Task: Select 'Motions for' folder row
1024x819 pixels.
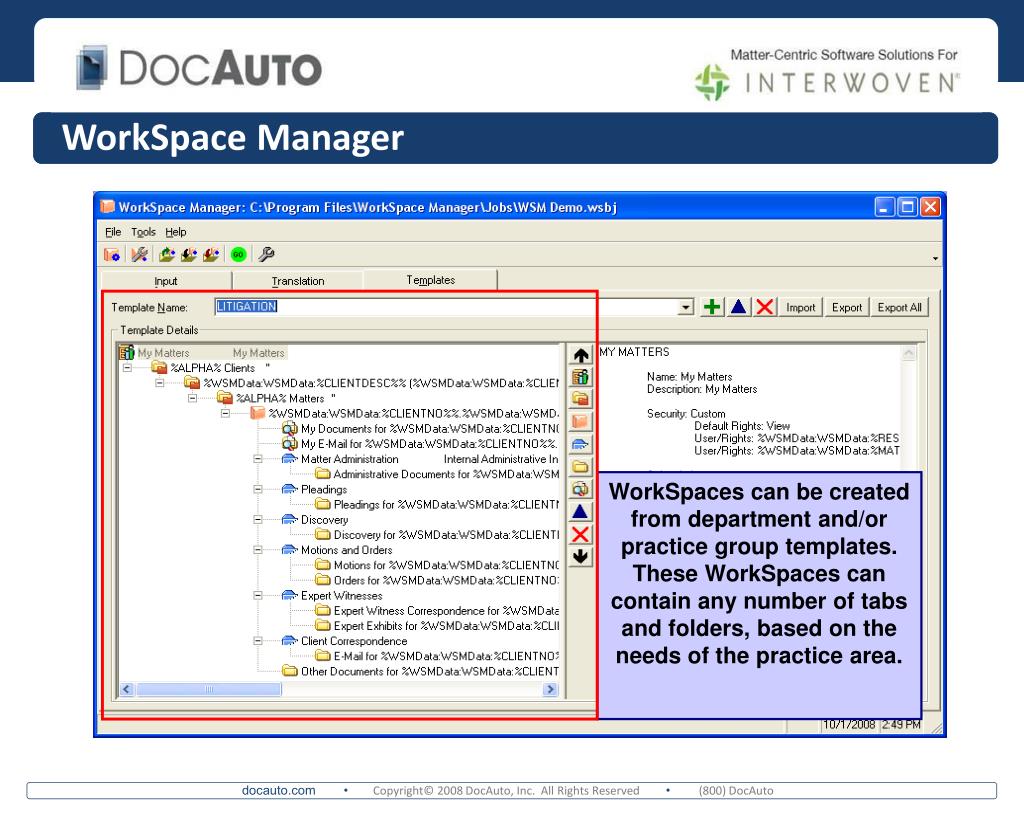Action: point(438,565)
